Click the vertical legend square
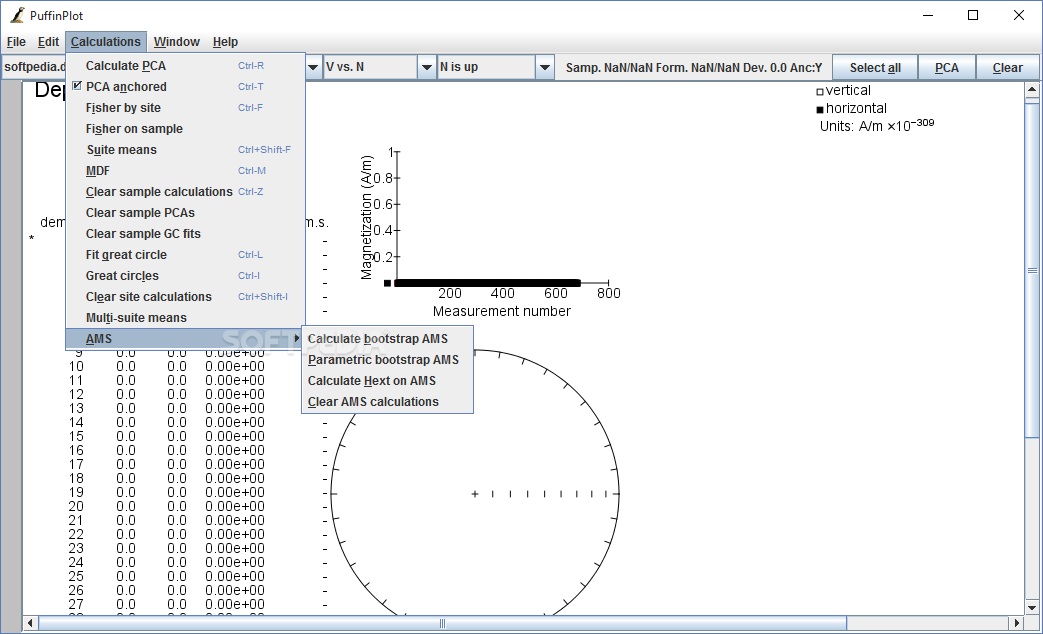 tap(820, 92)
